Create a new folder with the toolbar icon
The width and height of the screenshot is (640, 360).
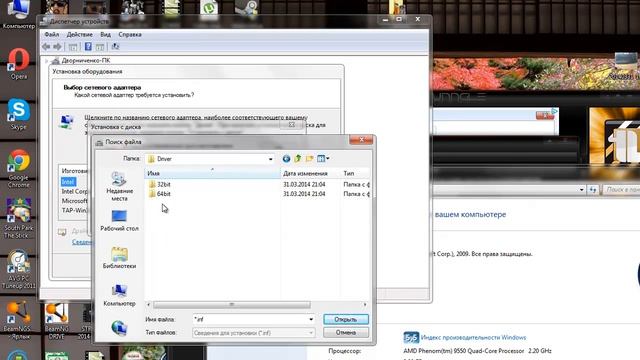coord(309,158)
